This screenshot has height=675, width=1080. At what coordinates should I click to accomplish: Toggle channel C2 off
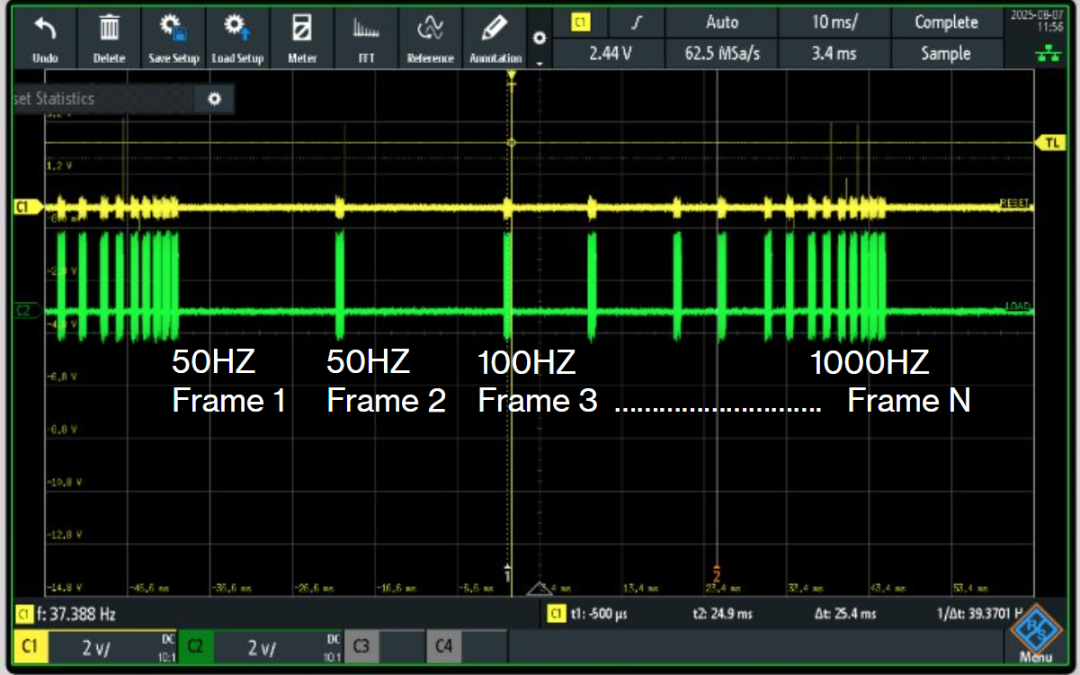tap(195, 646)
